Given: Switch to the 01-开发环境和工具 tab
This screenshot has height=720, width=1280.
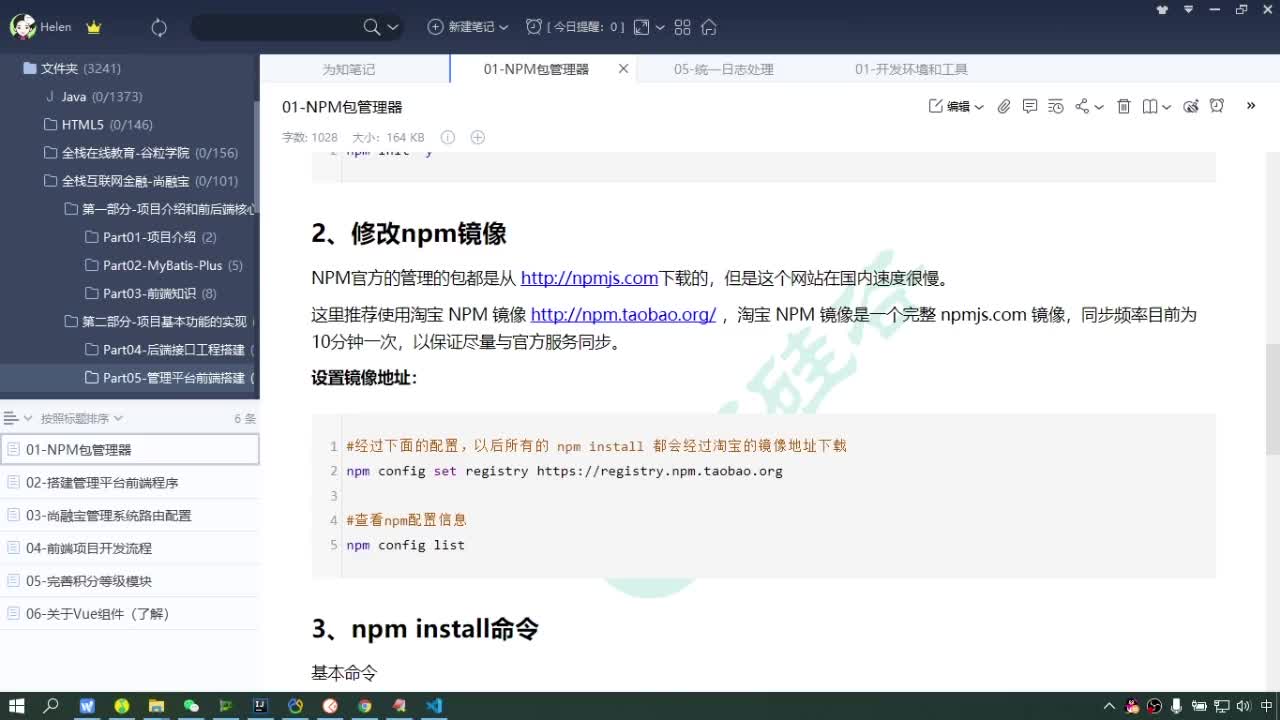Looking at the screenshot, I should click(x=911, y=69).
